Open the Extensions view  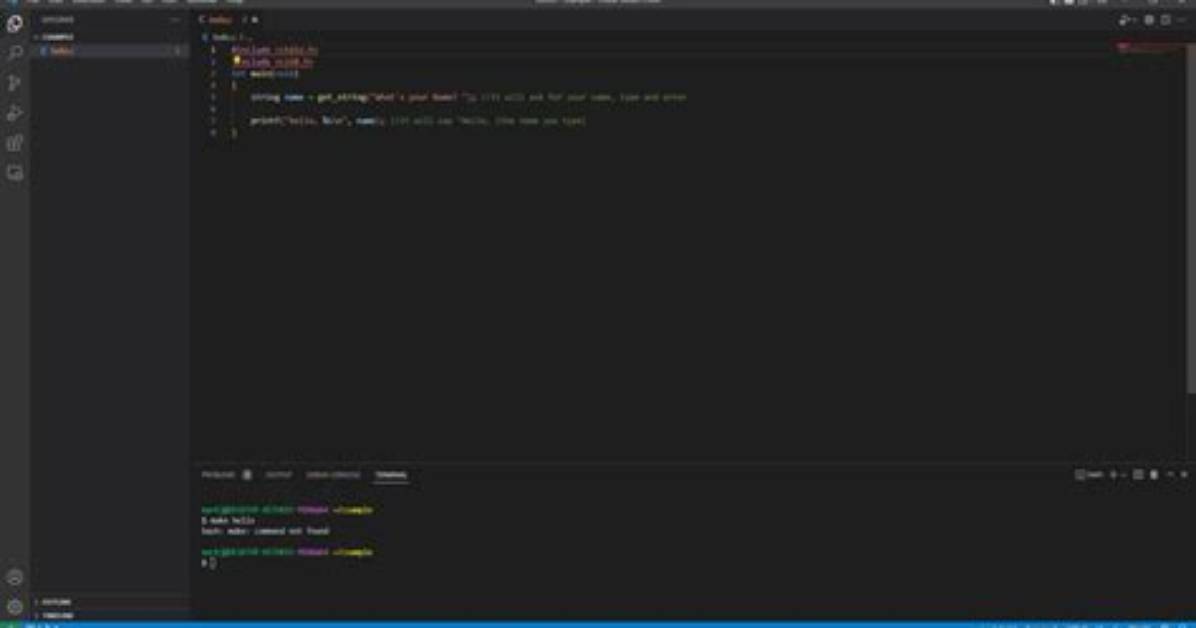(14, 143)
